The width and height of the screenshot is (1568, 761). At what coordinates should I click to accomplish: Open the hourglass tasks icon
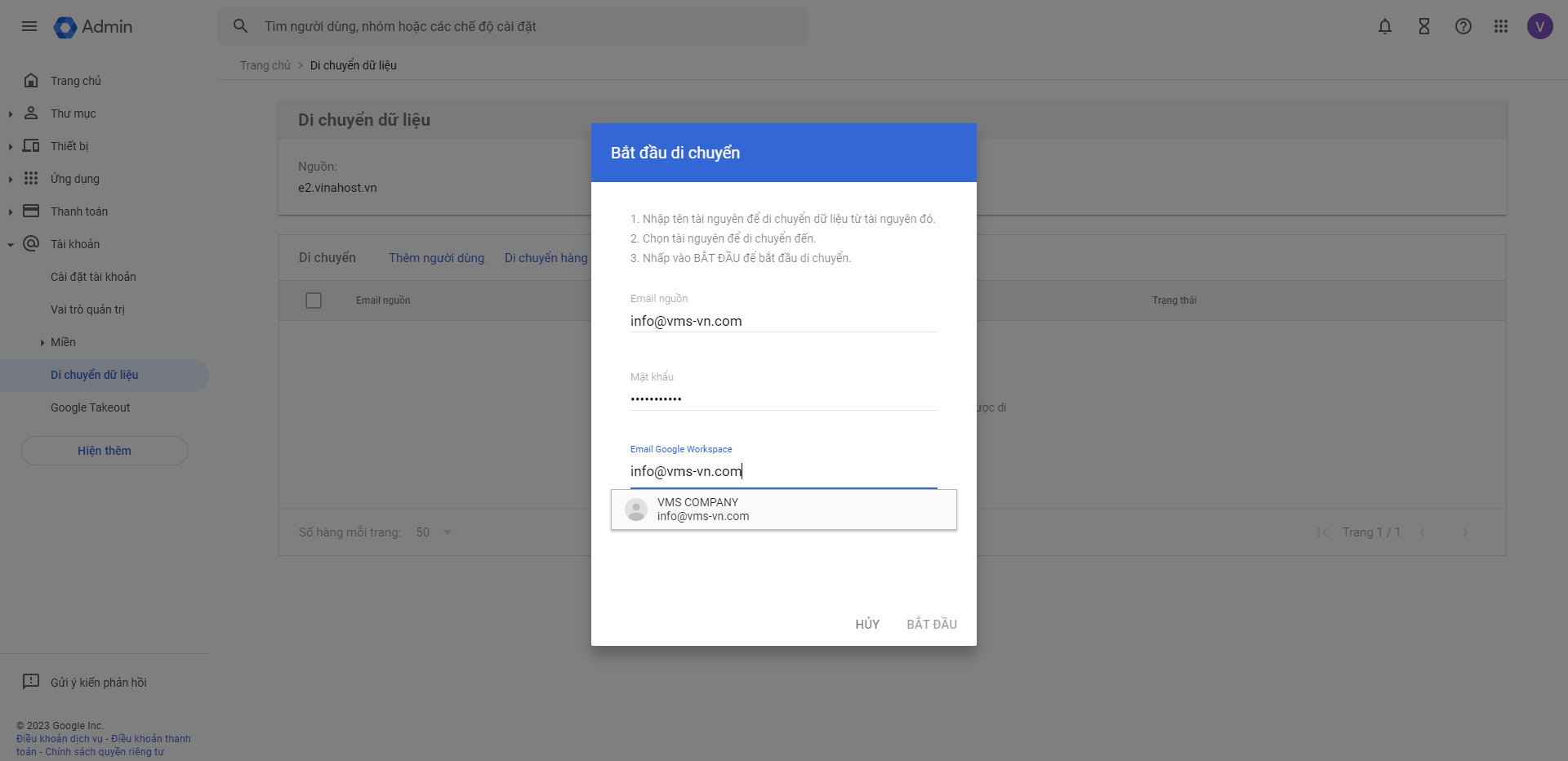pos(1424,26)
